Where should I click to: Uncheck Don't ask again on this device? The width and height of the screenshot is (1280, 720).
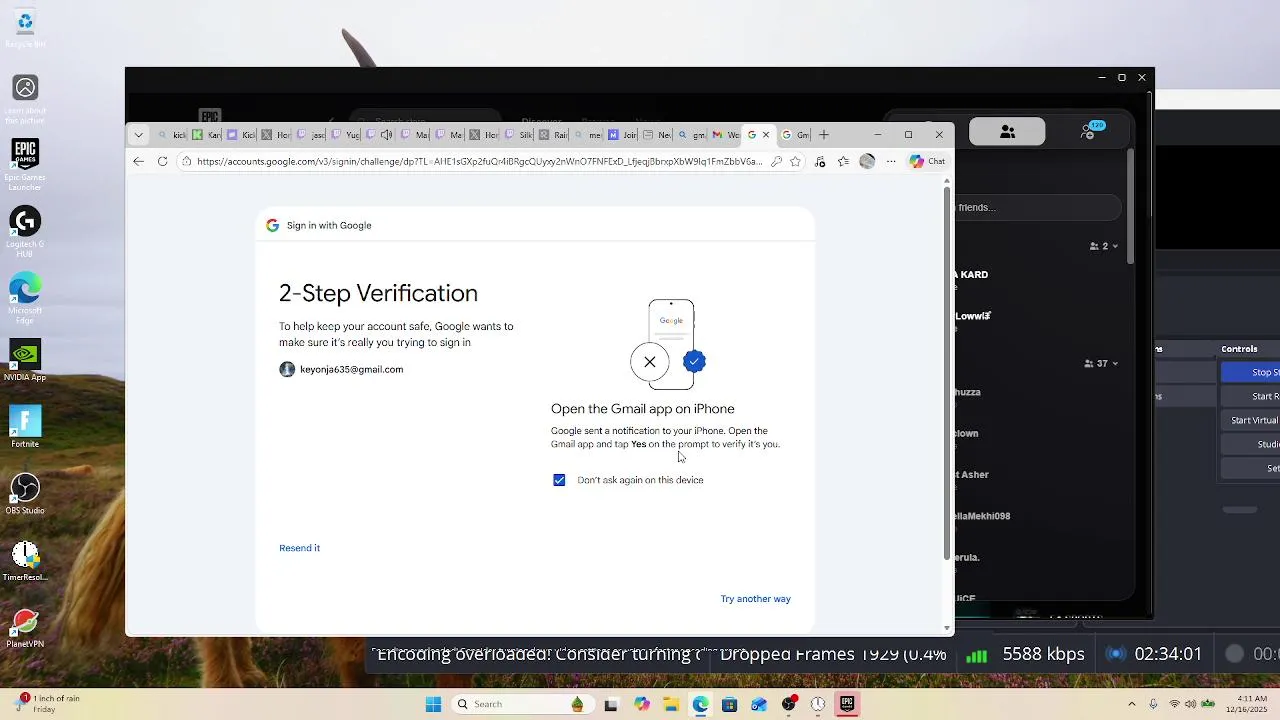pos(559,480)
